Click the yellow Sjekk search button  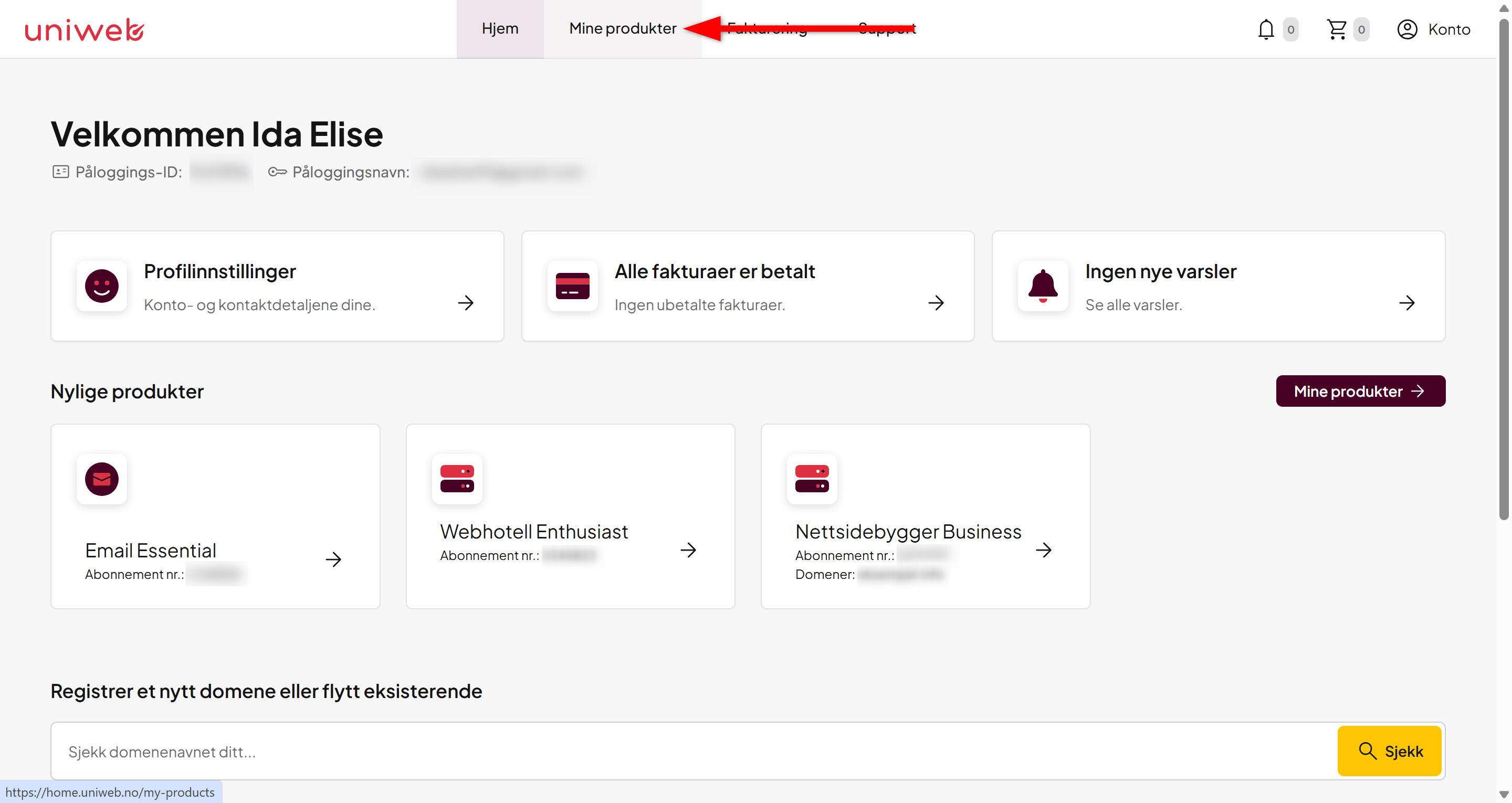pos(1389,752)
